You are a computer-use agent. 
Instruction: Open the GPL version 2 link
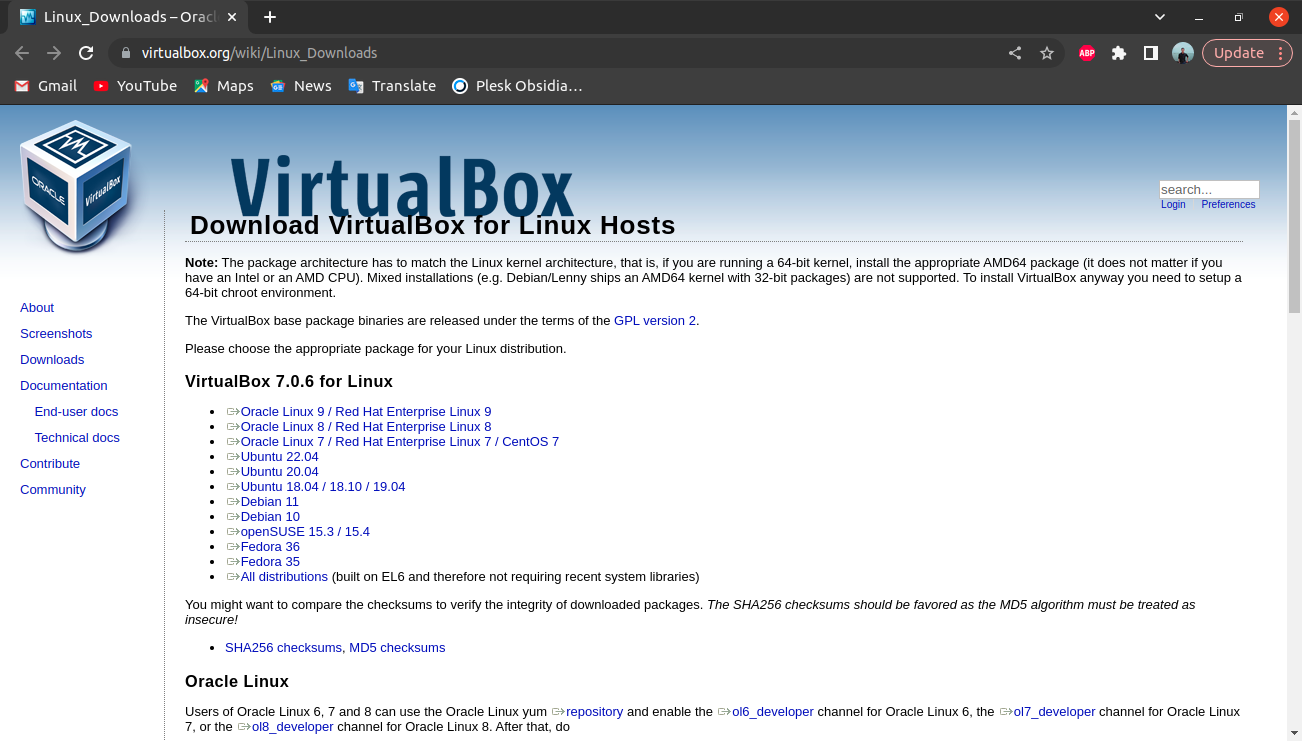click(655, 321)
